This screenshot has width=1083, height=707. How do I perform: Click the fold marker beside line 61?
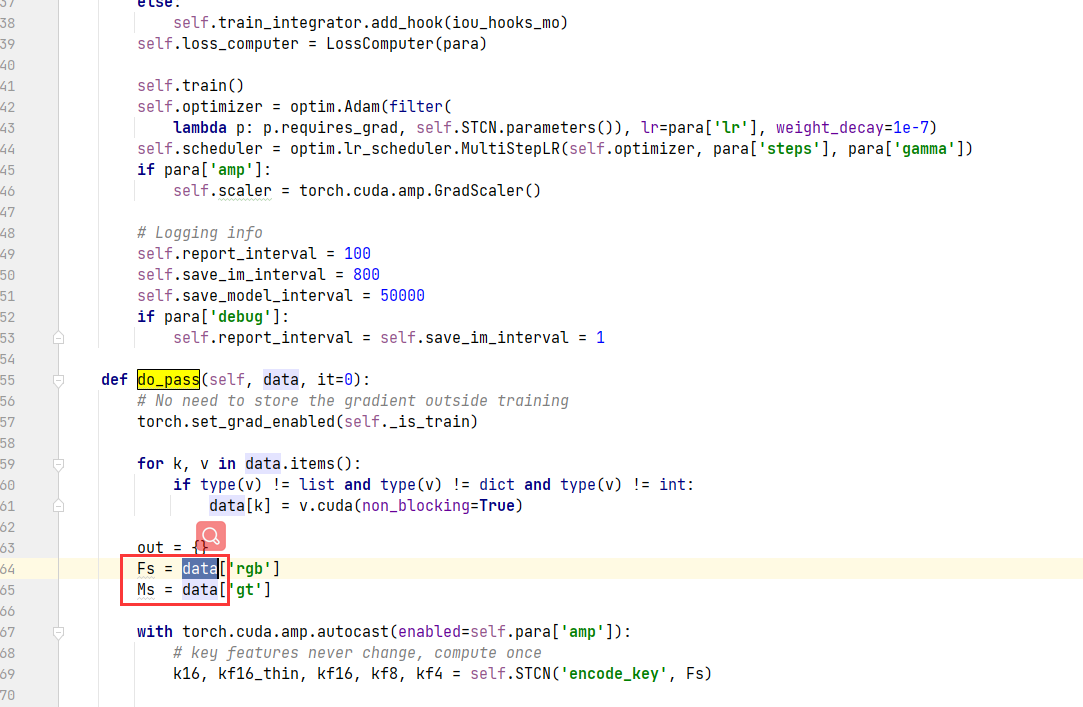tap(57, 505)
